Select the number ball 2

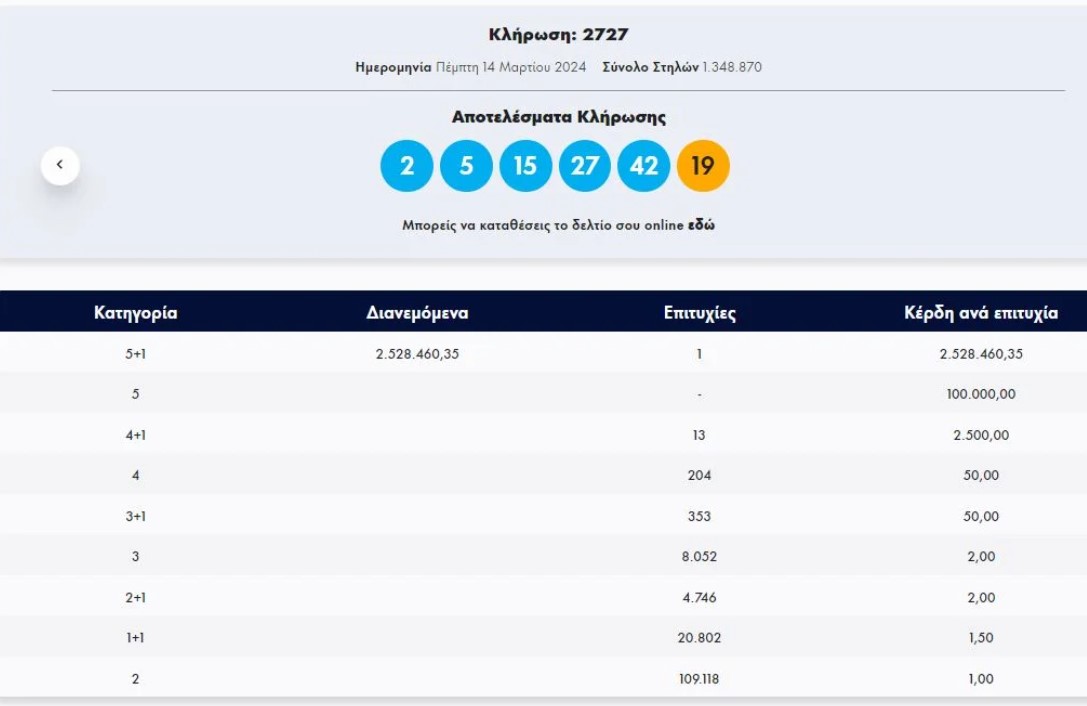[406, 167]
